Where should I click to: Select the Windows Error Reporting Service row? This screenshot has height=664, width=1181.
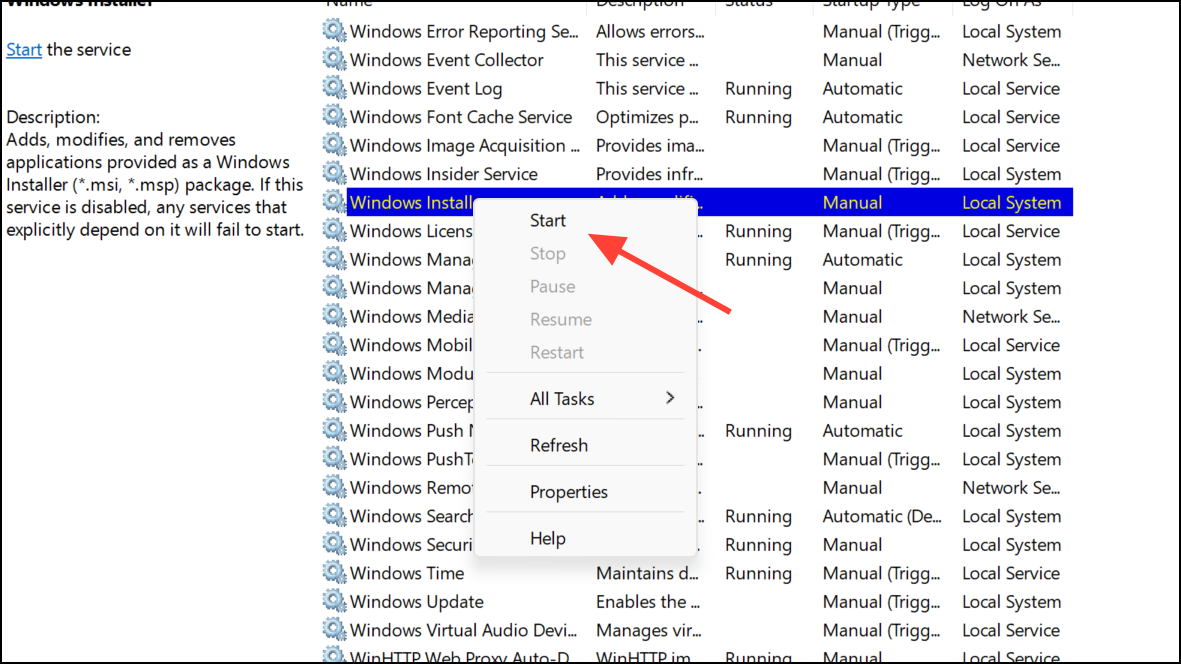(464, 32)
